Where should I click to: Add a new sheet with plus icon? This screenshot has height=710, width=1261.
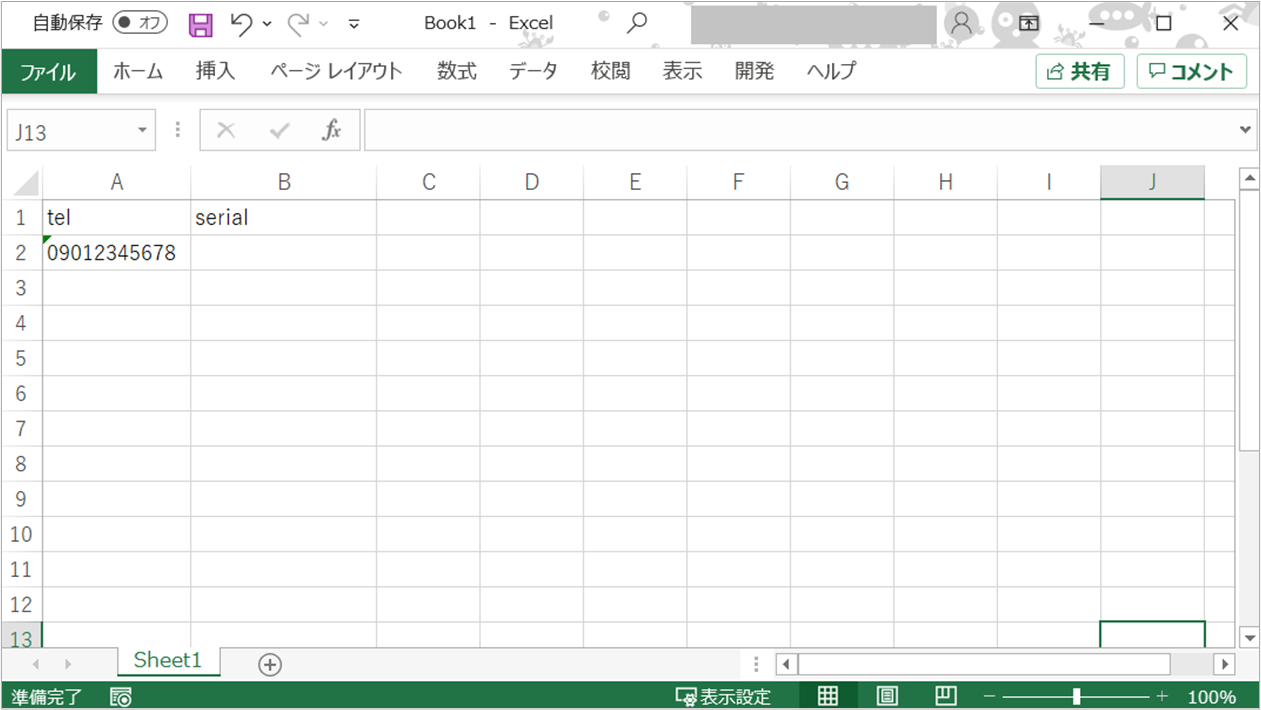pyautogui.click(x=269, y=665)
